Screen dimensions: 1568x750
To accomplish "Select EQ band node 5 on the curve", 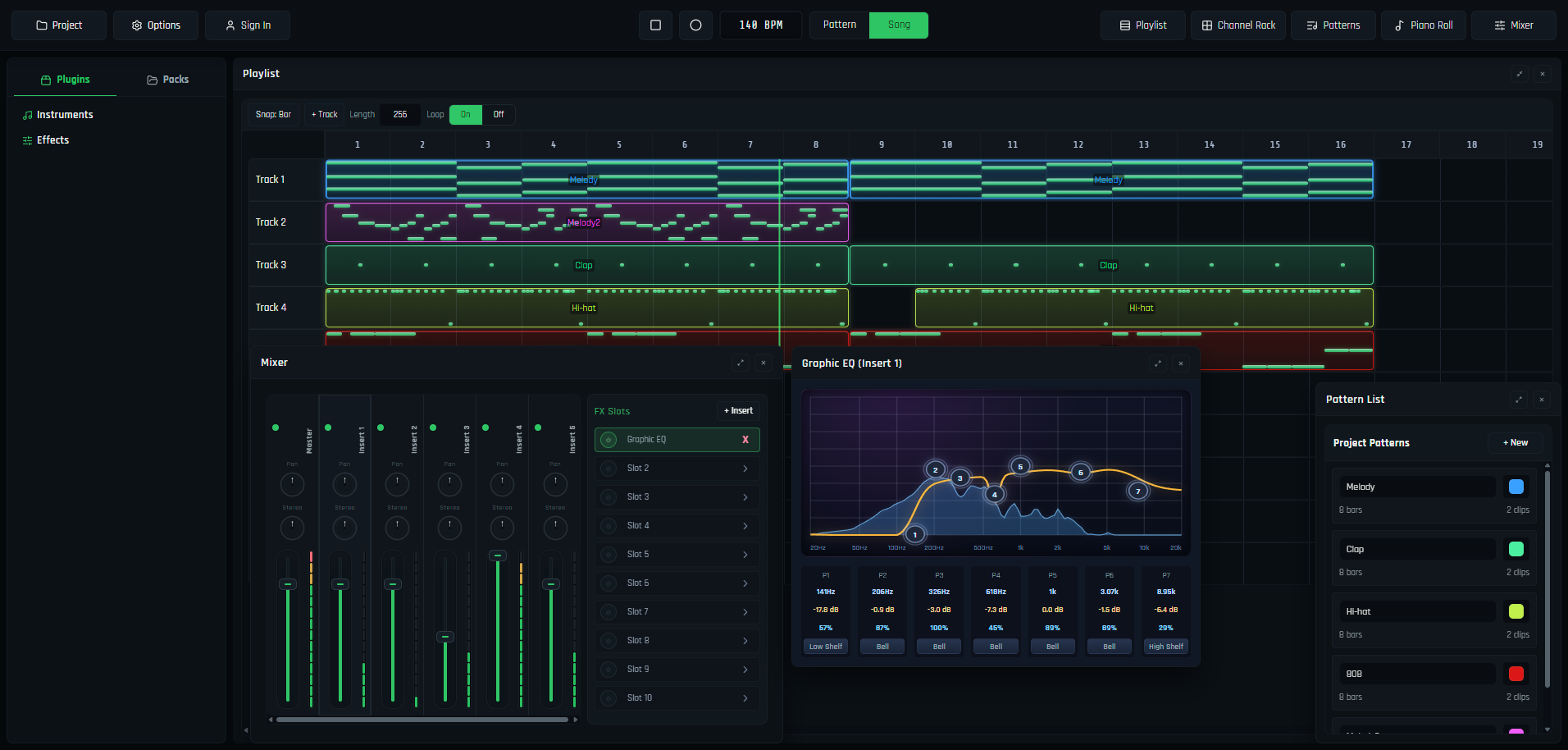I will point(1020,466).
